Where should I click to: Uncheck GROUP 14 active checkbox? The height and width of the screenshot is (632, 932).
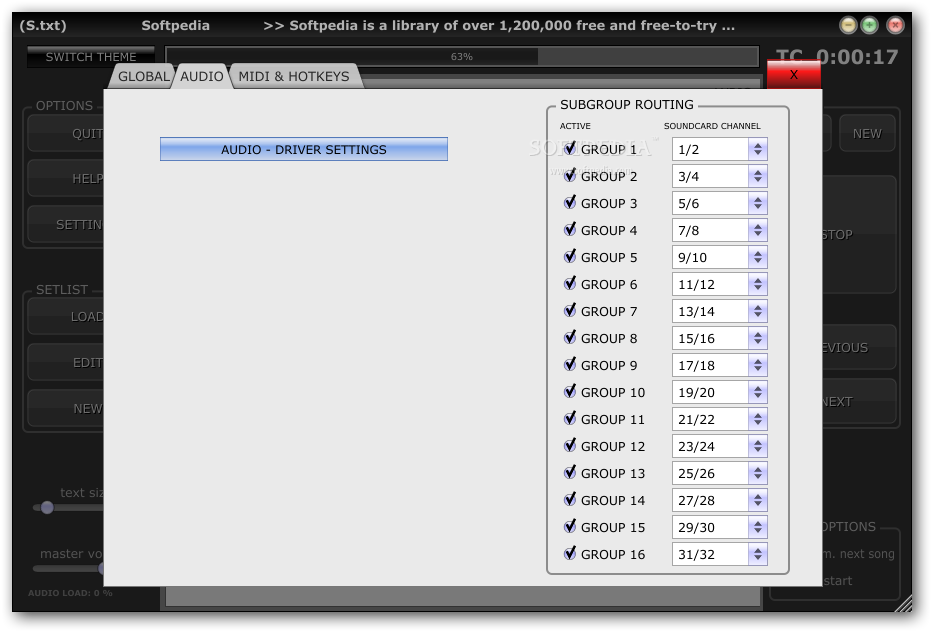(x=569, y=499)
